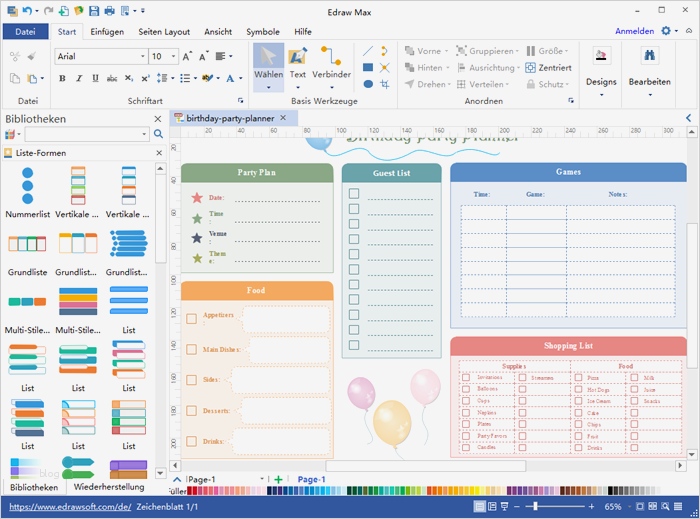This screenshot has width=700, height=519.
Task: Check the Desserts checkbox
Action: pyautogui.click(x=192, y=411)
